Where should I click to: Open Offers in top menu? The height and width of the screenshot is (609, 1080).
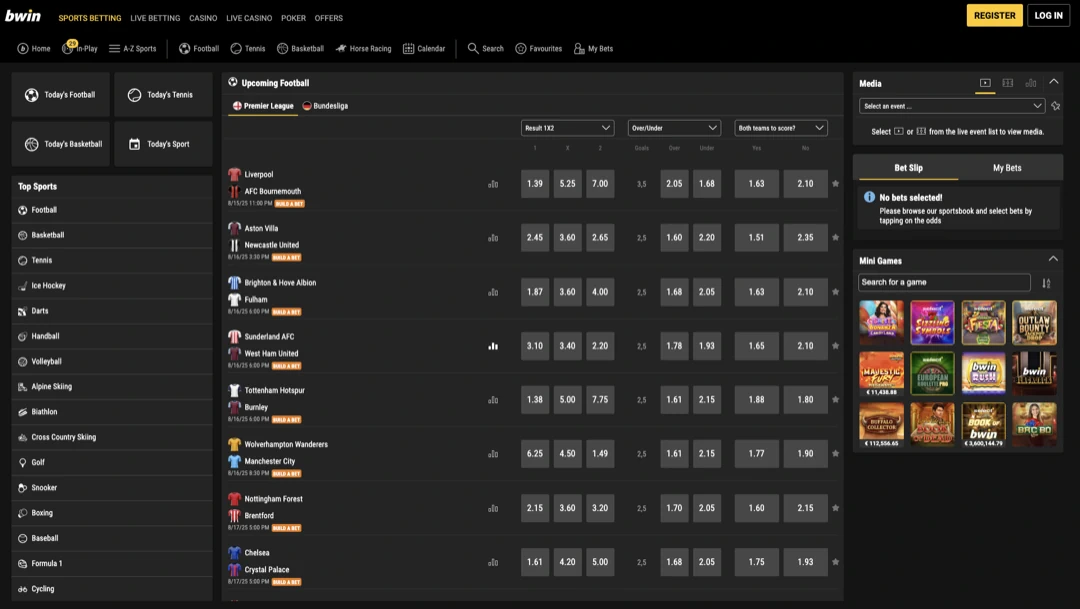coord(329,18)
